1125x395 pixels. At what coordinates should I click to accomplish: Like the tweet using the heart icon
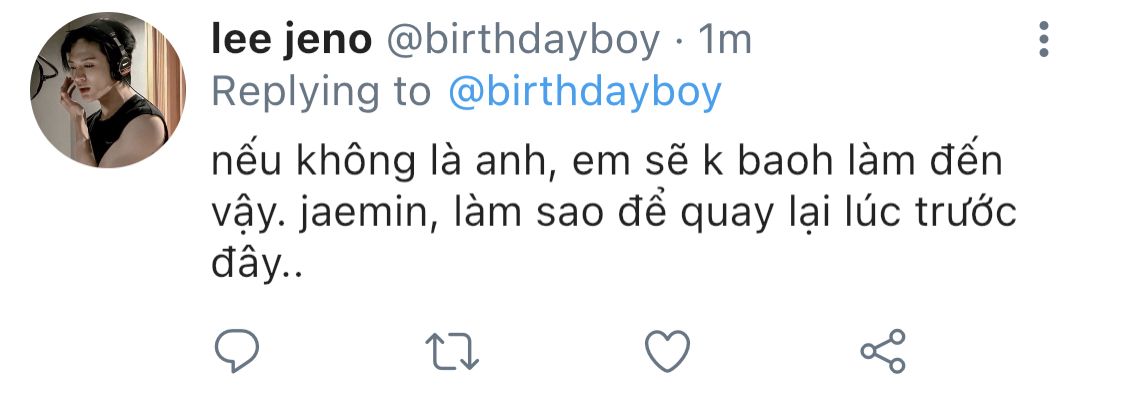pos(667,351)
